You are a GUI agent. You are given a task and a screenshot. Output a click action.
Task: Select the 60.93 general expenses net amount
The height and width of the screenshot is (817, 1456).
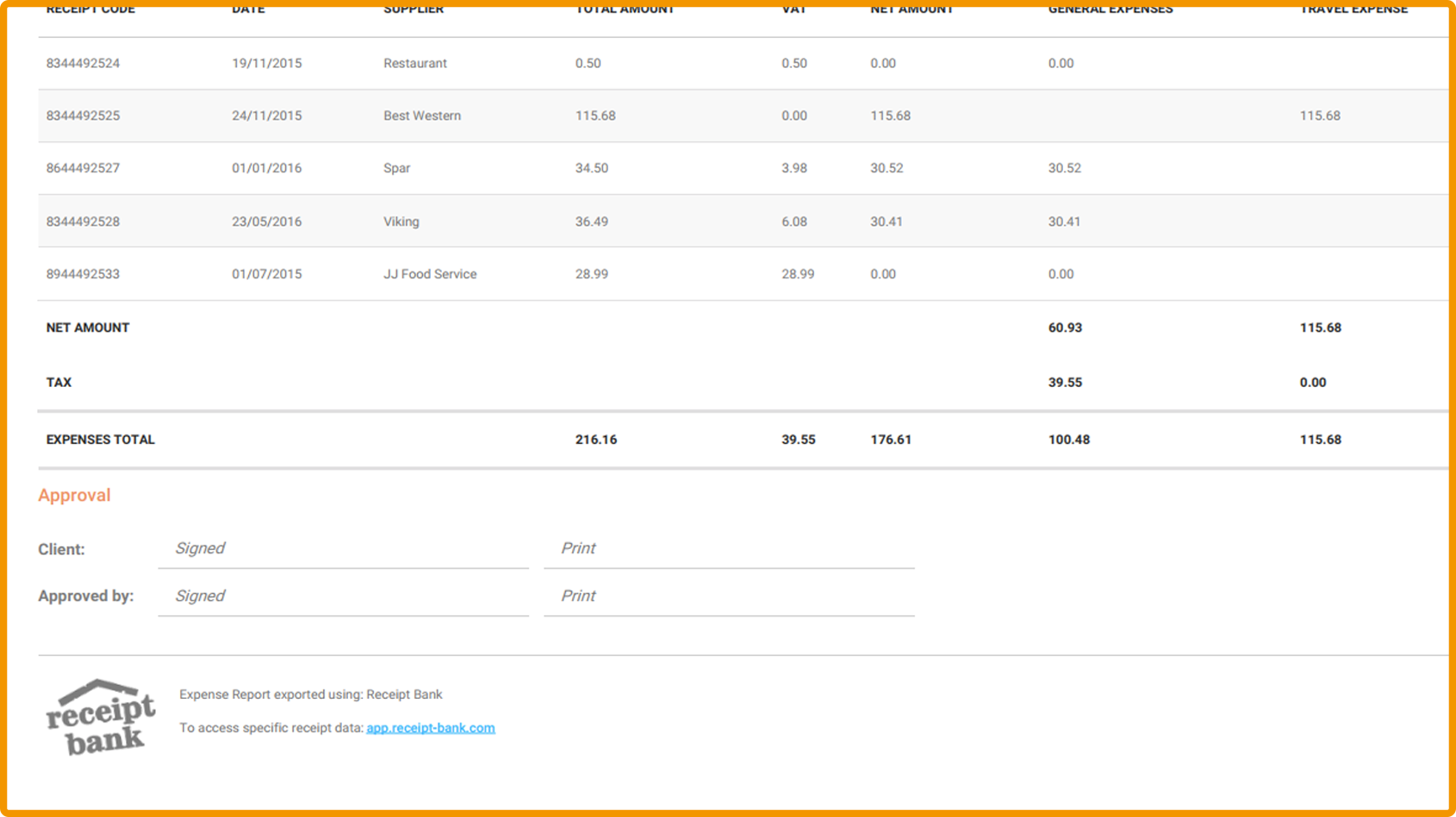(x=1065, y=327)
